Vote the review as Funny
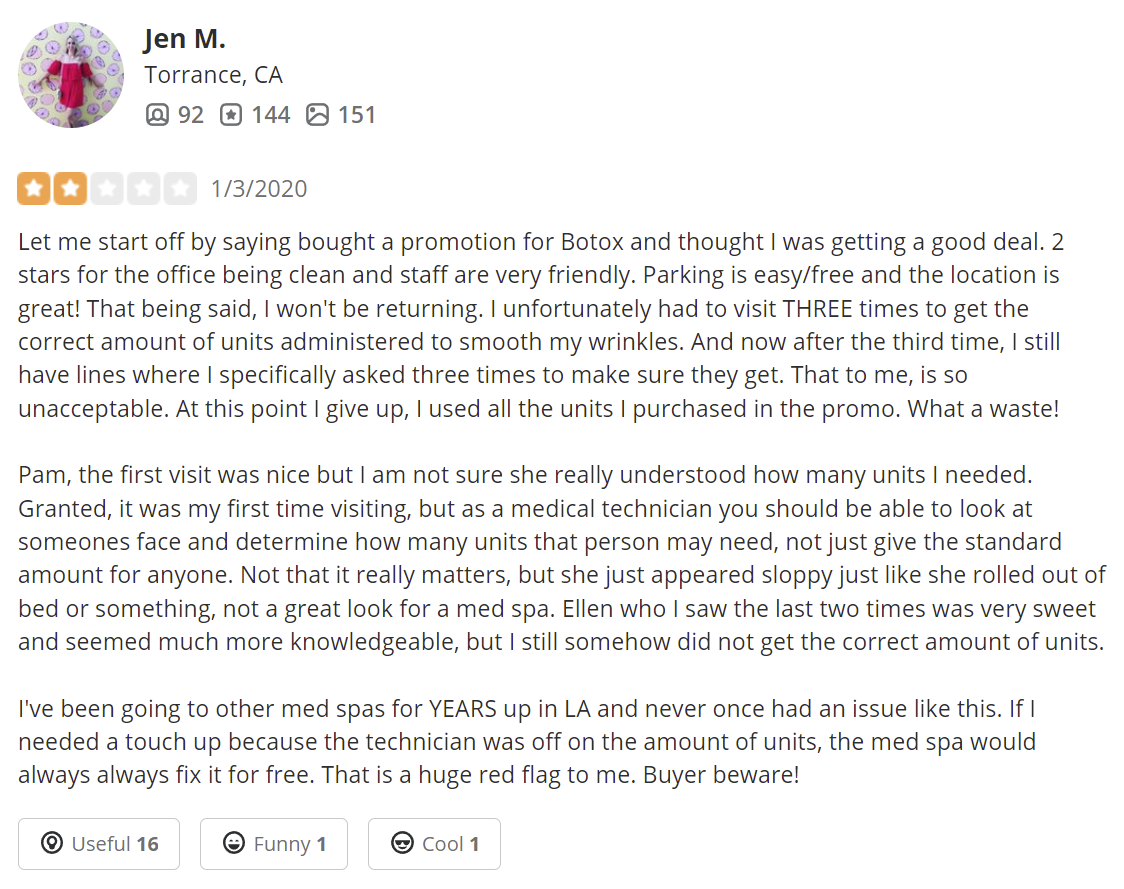Viewport: 1124px width, 889px height. (x=274, y=844)
